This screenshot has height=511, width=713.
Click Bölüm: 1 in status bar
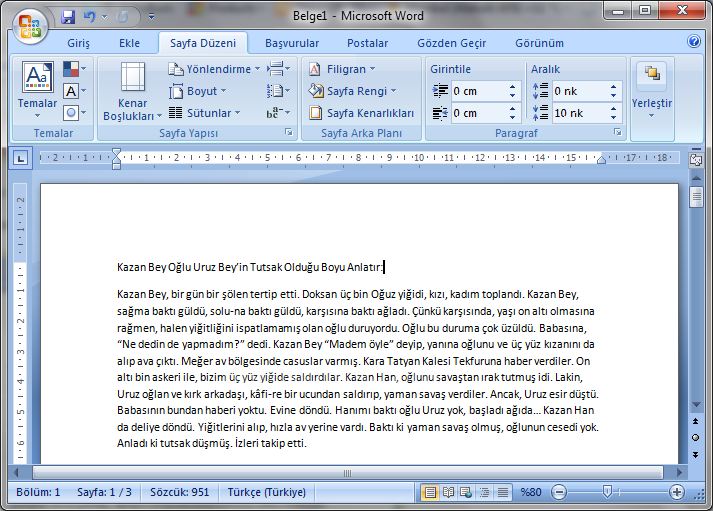click(x=38, y=492)
